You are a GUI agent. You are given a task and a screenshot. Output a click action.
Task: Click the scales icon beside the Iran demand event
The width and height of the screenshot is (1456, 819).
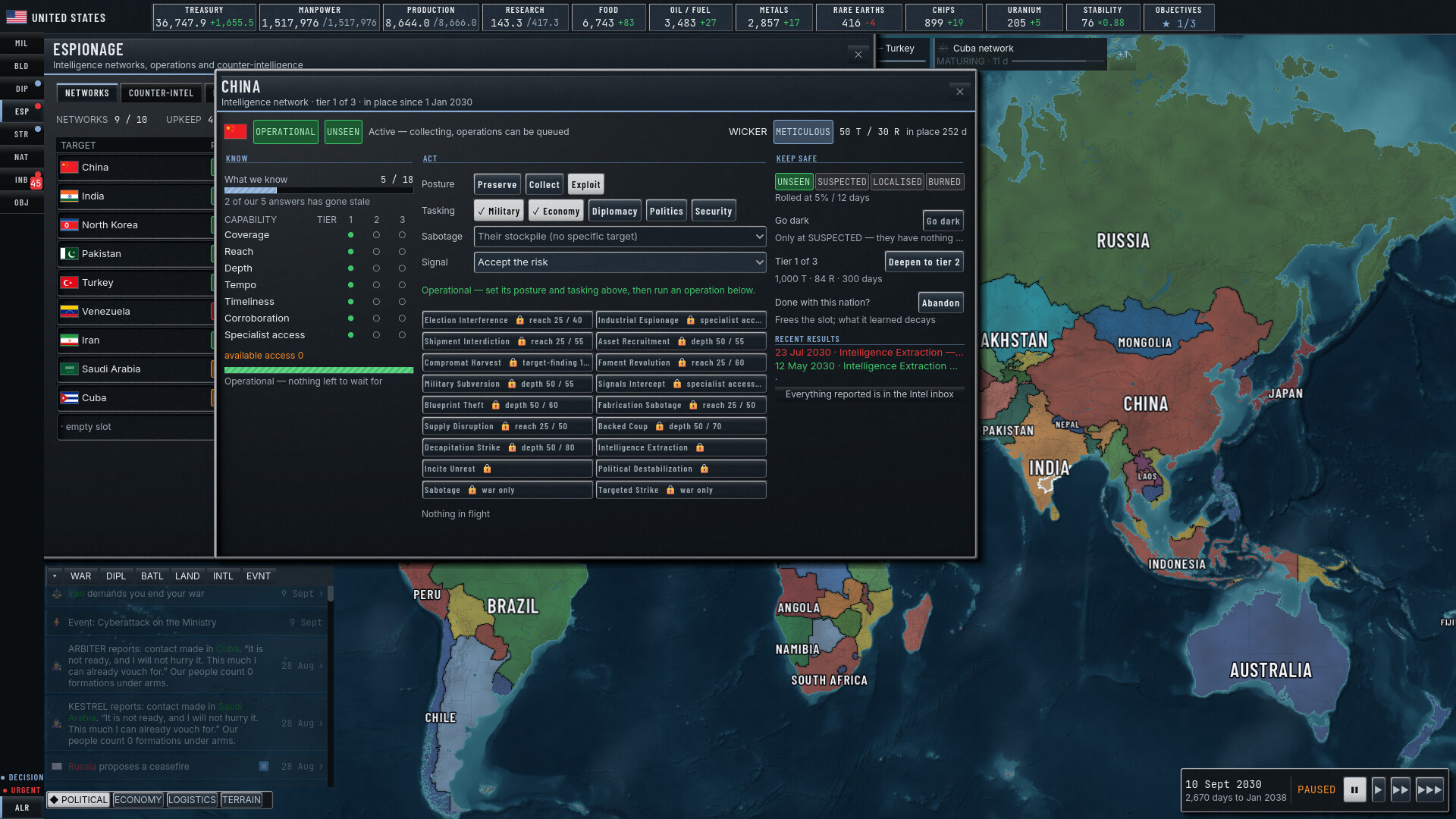click(57, 594)
